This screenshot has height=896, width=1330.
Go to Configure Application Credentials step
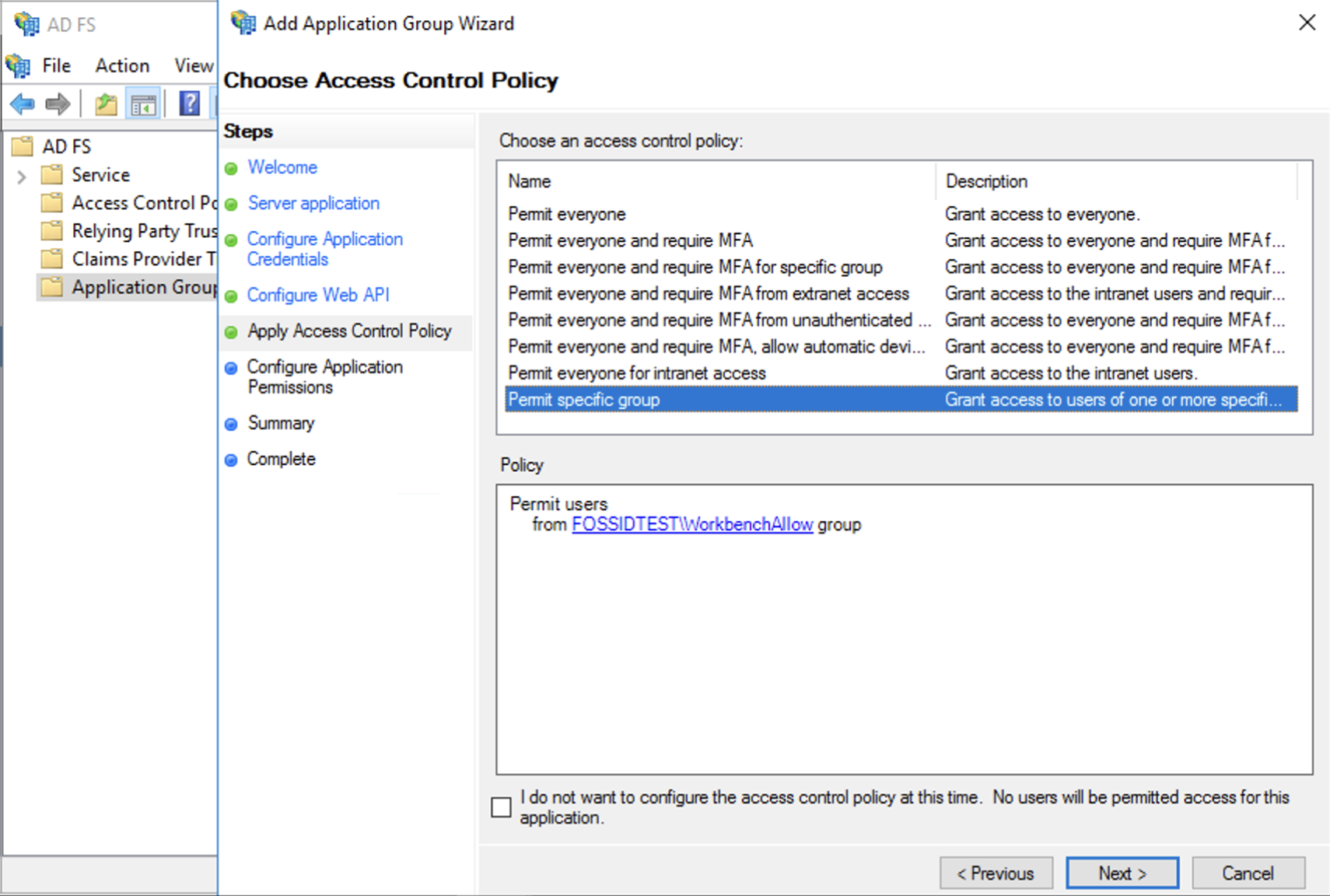pos(325,249)
